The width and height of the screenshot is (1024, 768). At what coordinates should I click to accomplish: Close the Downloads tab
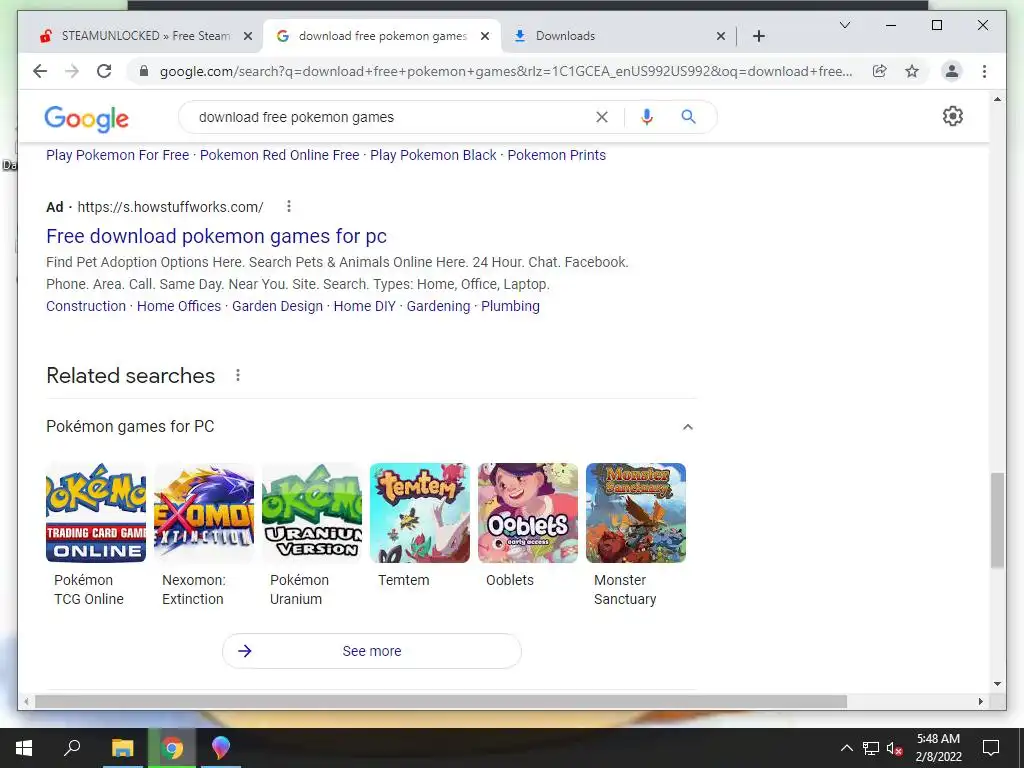(720, 36)
